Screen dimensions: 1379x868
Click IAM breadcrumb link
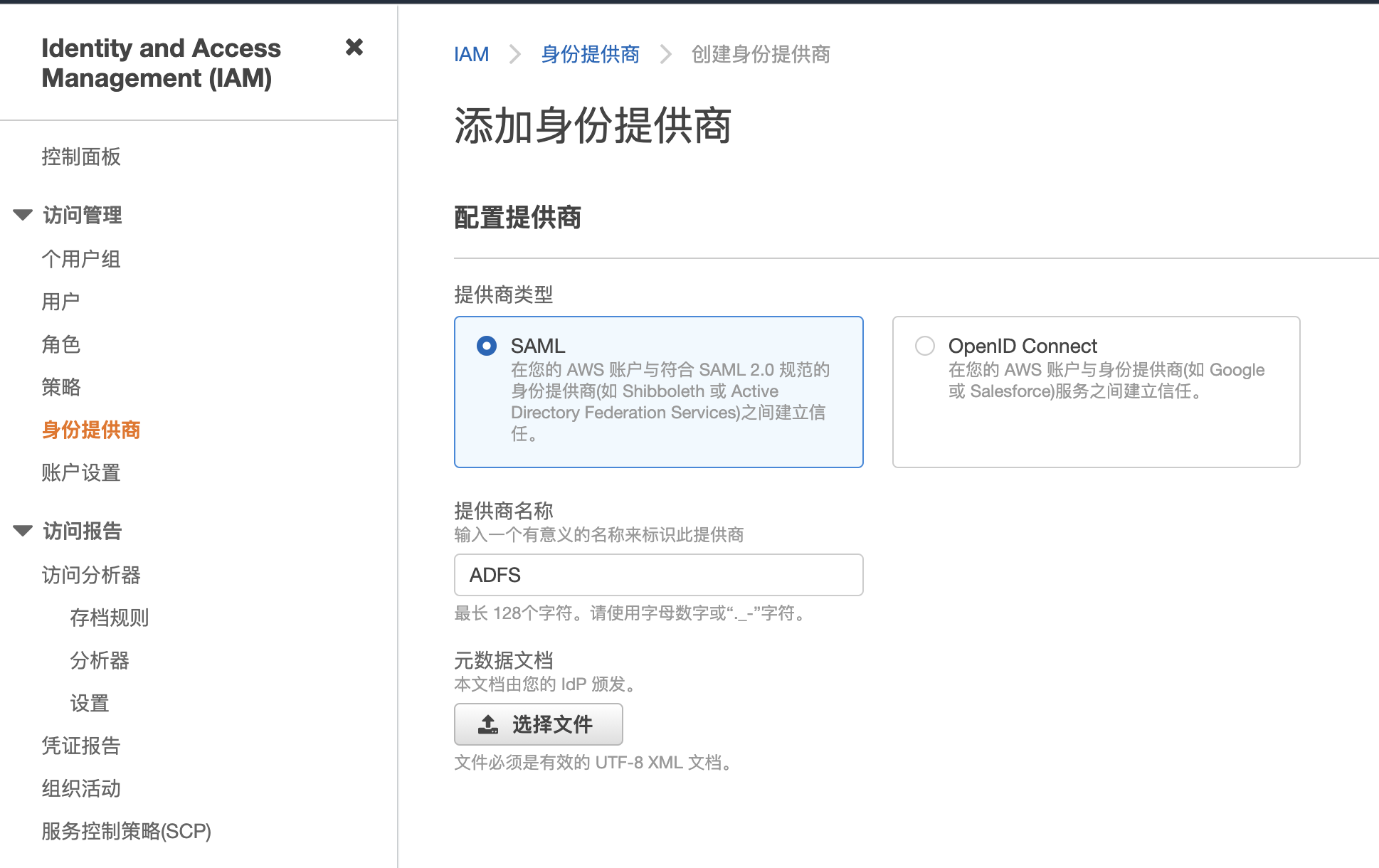coord(471,55)
